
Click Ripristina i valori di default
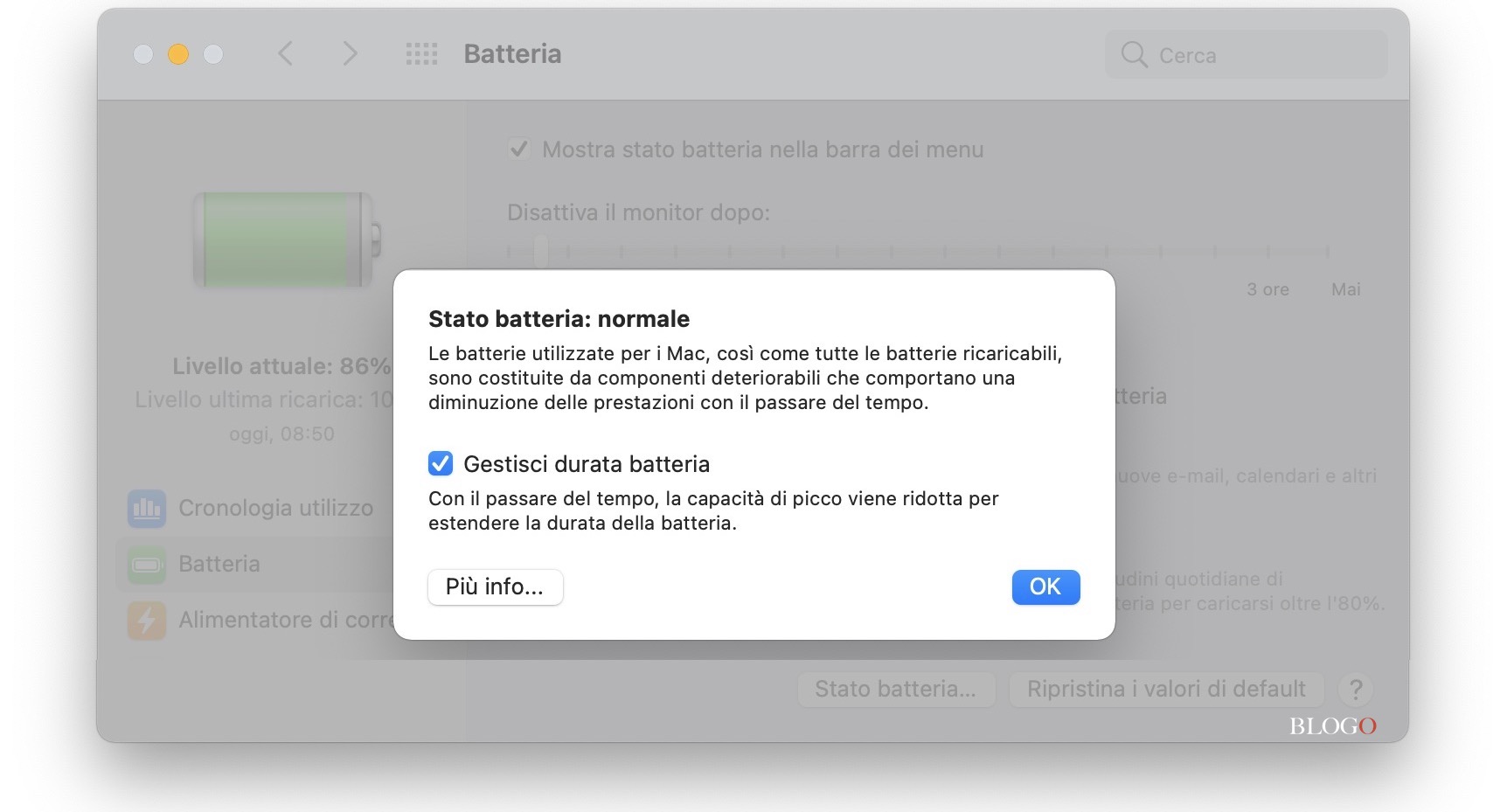[1166, 690]
